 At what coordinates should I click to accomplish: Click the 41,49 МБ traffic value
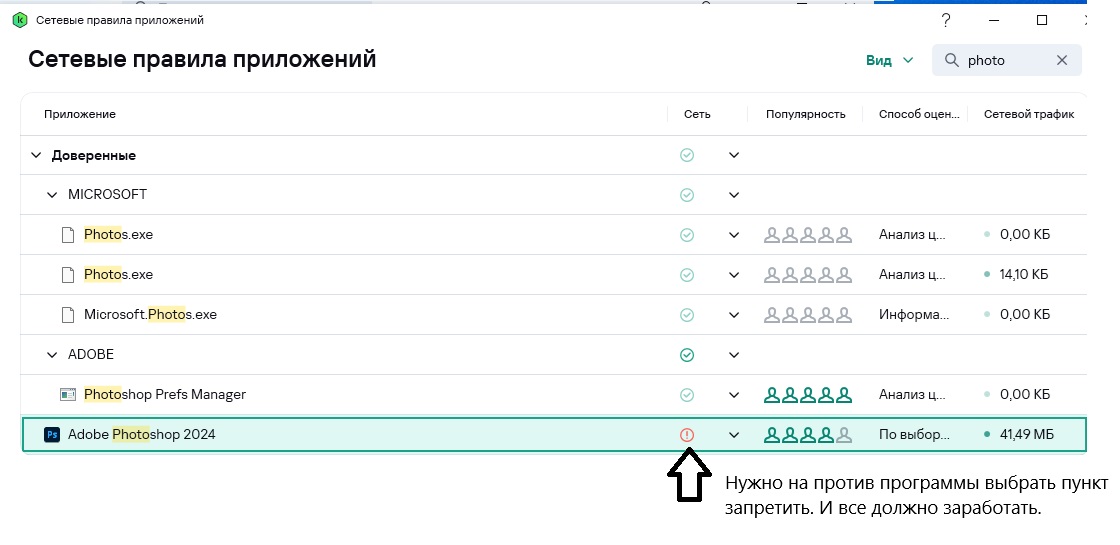(1027, 434)
